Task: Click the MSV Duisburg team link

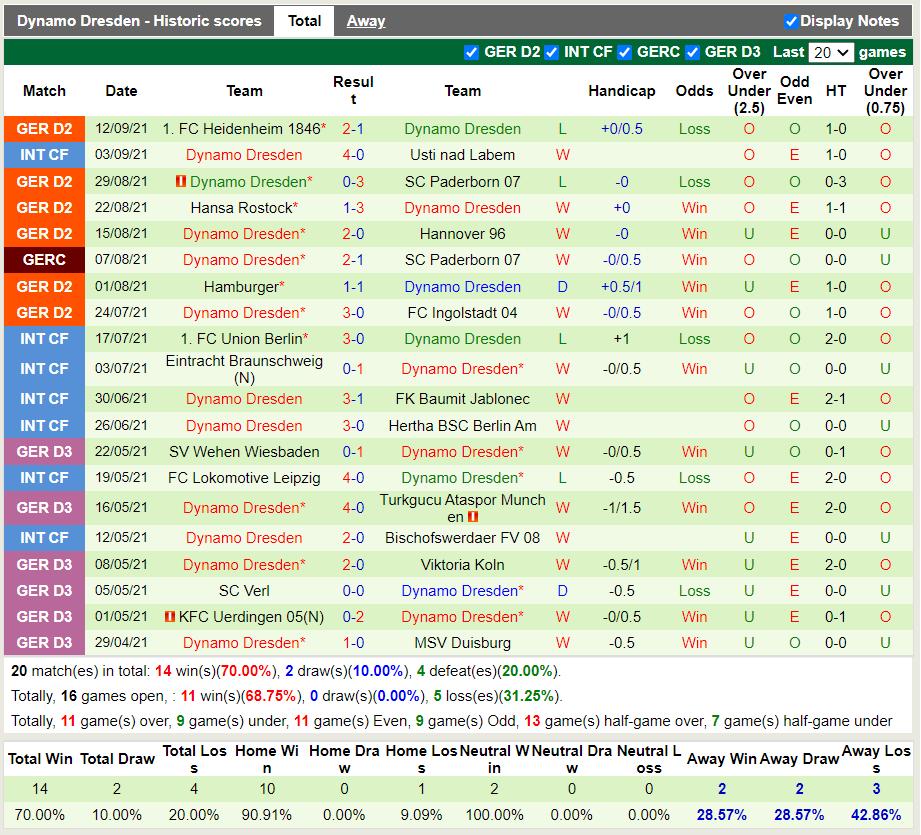Action: (462, 643)
